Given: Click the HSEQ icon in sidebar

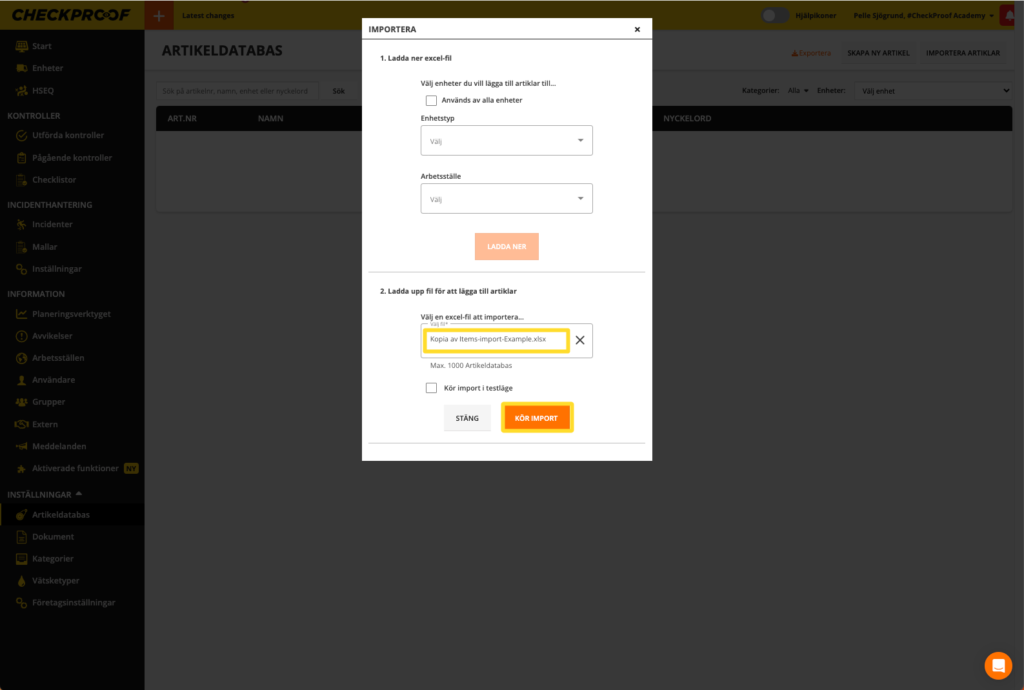Looking at the screenshot, I should [x=22, y=91].
